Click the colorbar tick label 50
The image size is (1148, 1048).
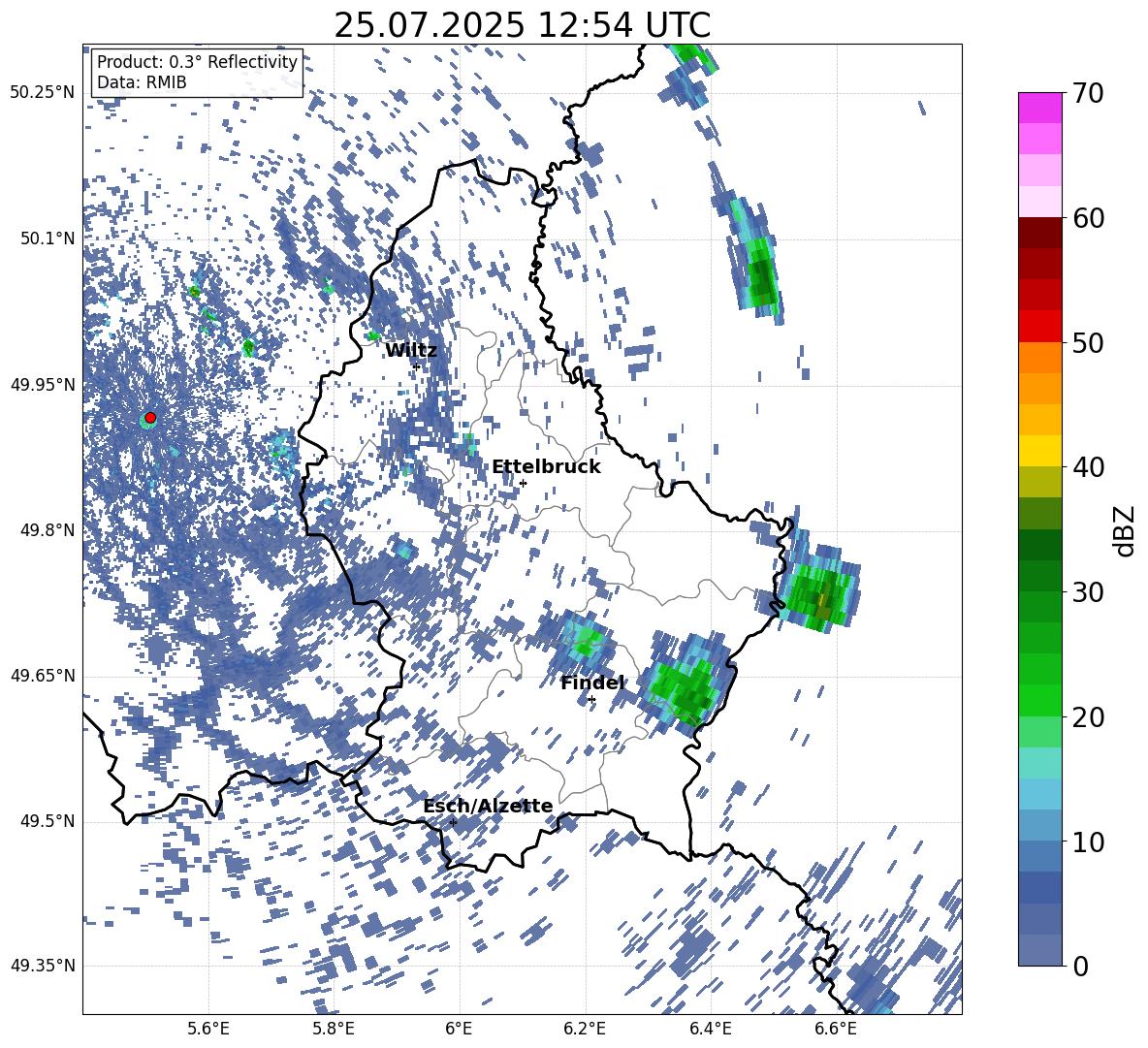[1088, 342]
